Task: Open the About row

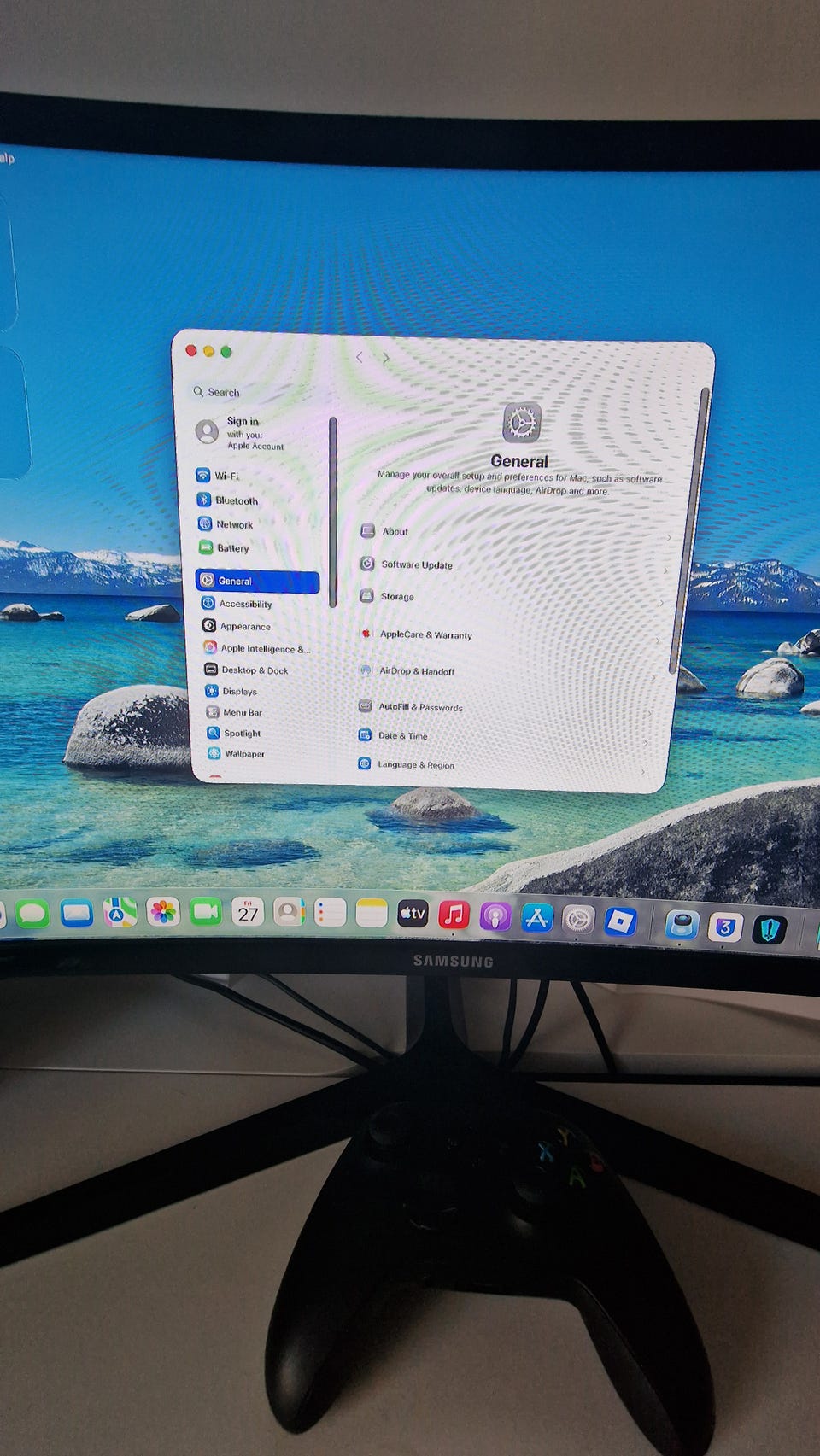Action: coord(516,533)
